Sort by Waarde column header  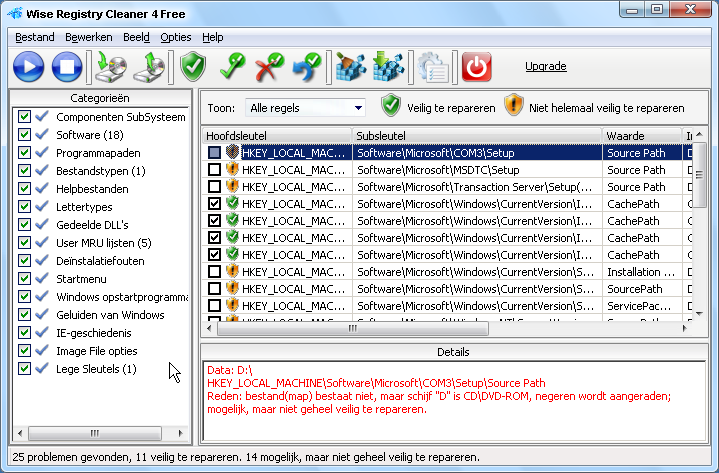pos(642,136)
